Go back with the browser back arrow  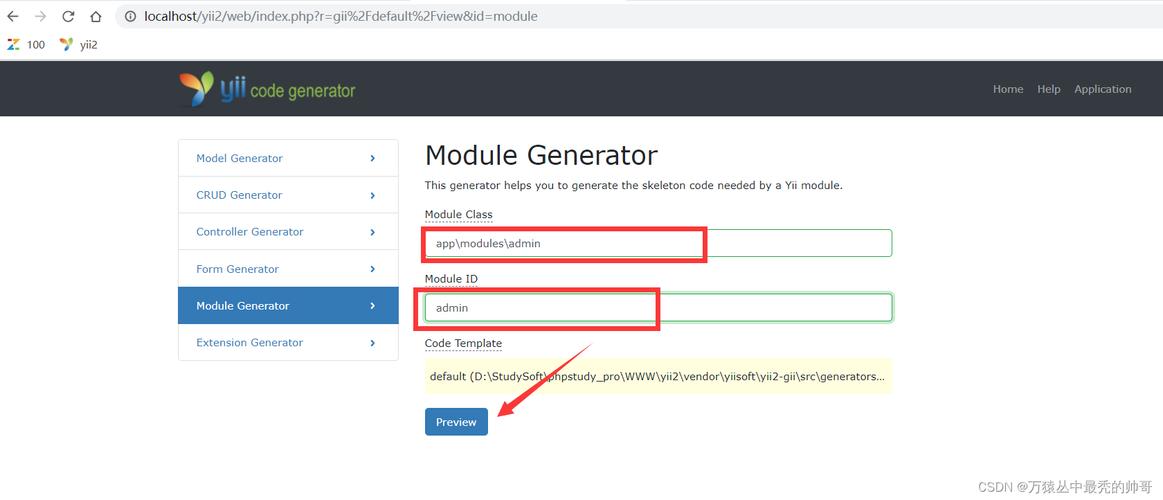tap(13, 16)
